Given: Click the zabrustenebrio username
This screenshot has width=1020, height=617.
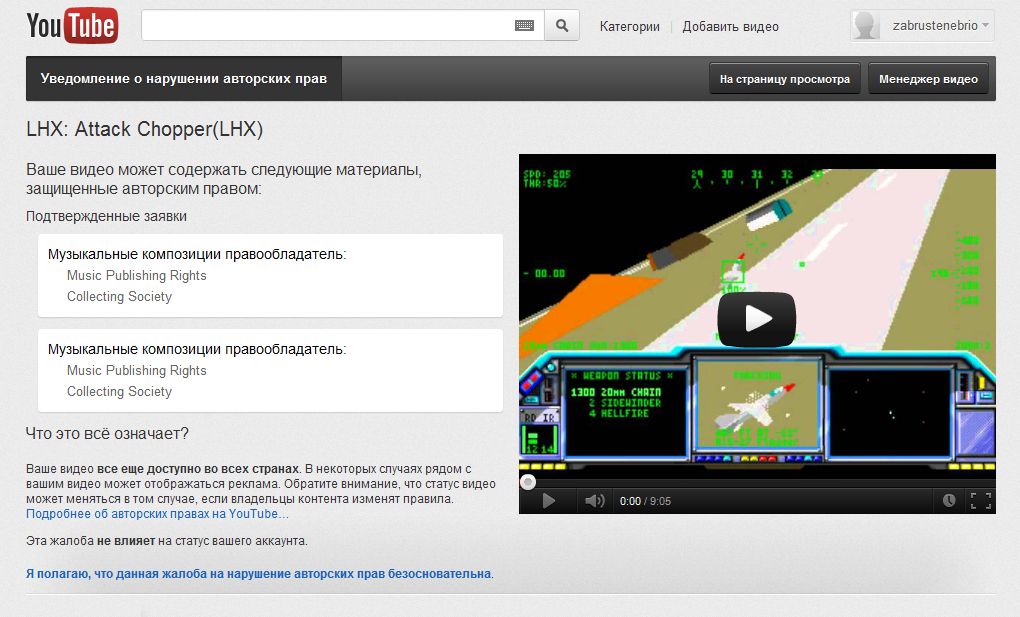Looking at the screenshot, I should tap(935, 25).
